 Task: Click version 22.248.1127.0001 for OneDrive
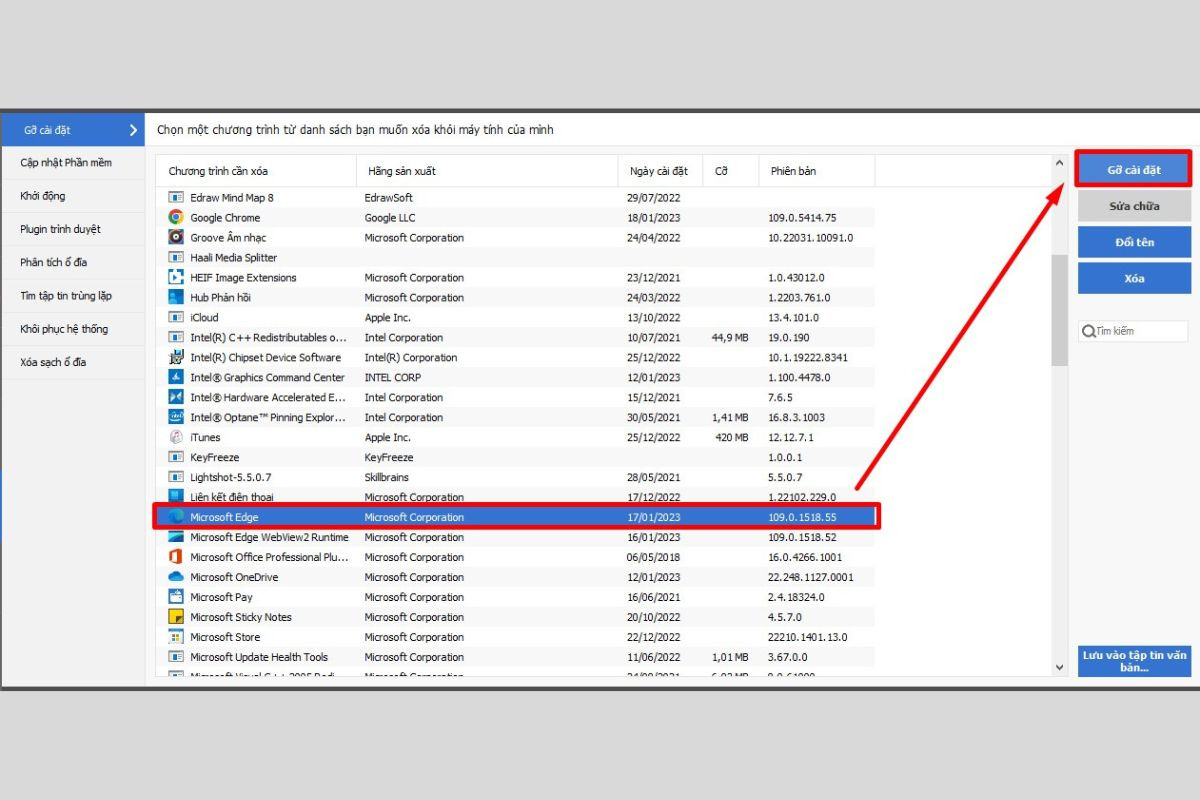coord(811,577)
